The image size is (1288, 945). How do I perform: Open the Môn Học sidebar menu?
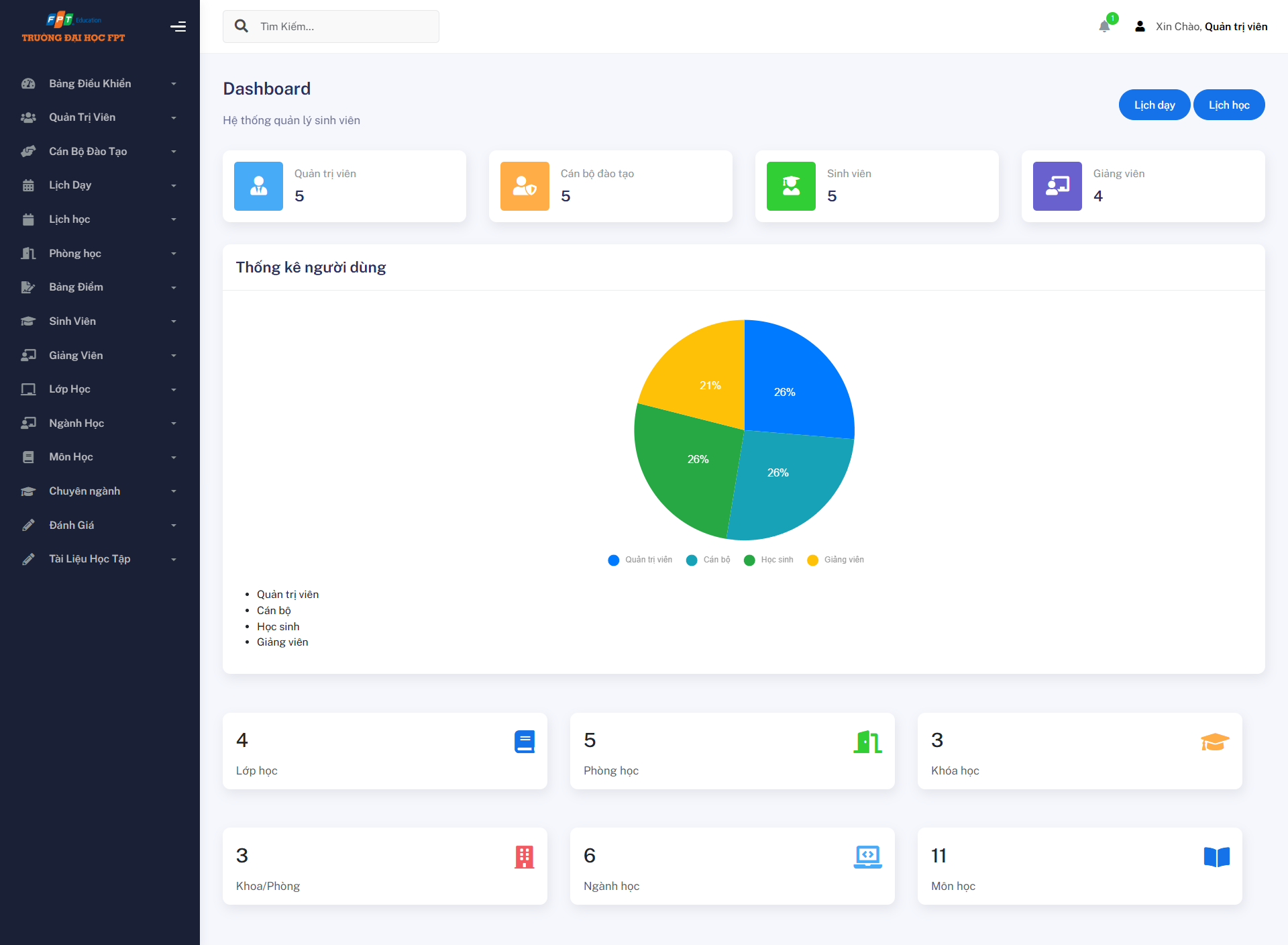point(71,457)
